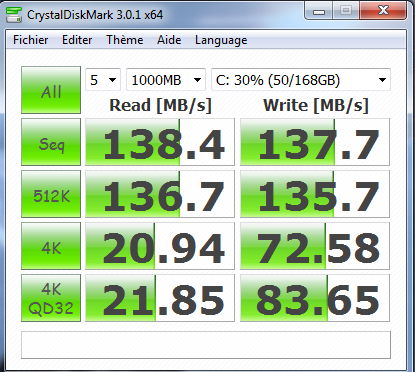This screenshot has width=415, height=372.
Task: Run all benchmarks with All button
Action: [x=51, y=90]
